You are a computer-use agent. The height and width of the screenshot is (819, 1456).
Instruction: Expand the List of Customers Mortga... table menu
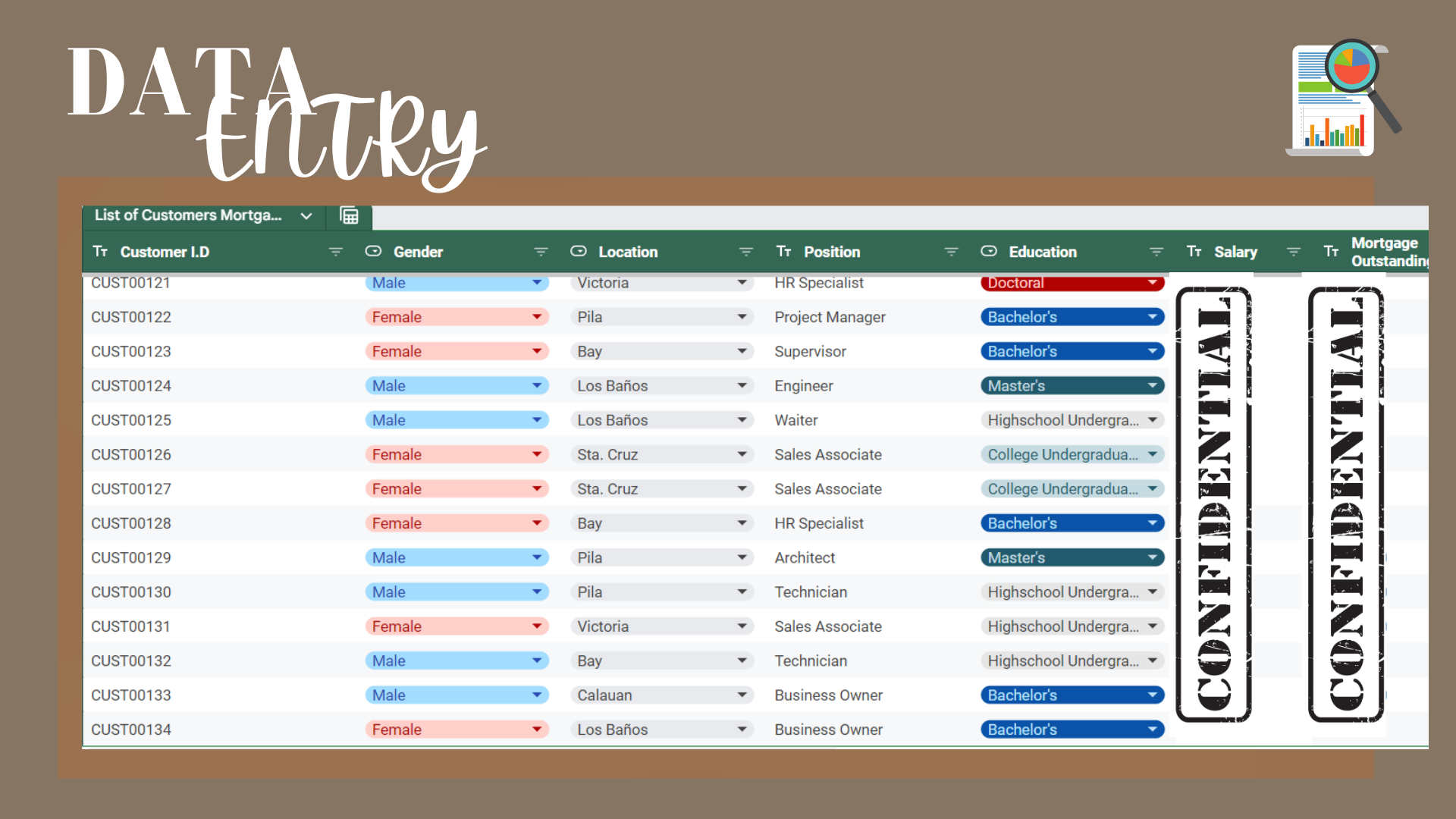pos(306,216)
